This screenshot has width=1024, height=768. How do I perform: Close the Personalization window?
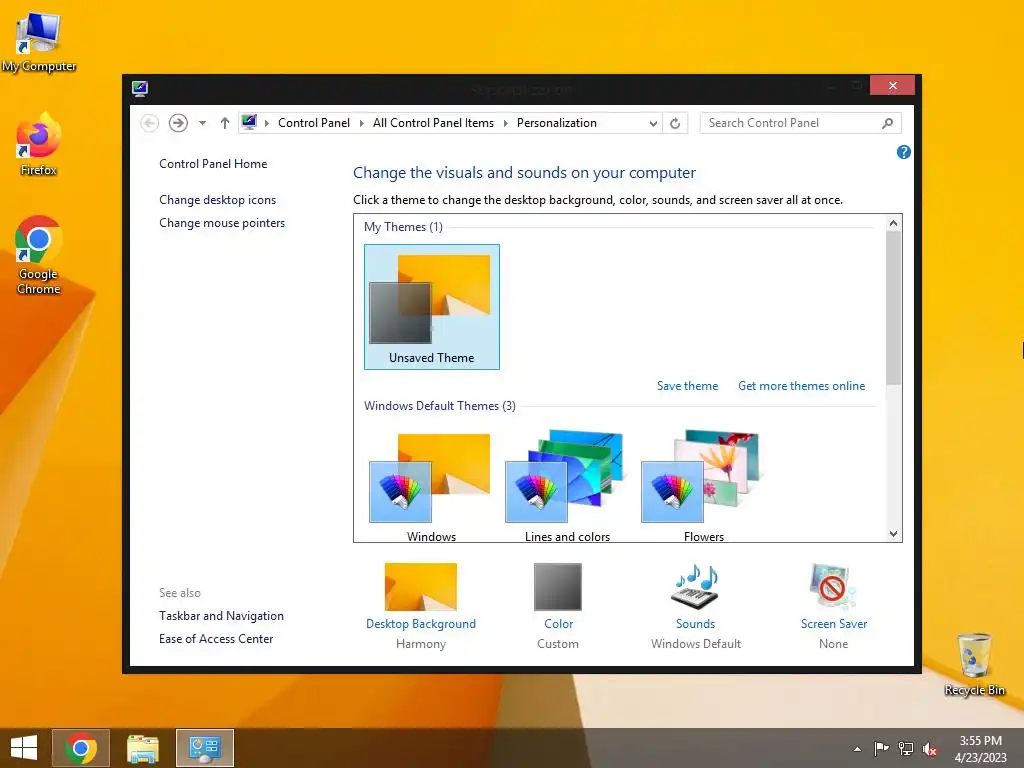[x=892, y=86]
